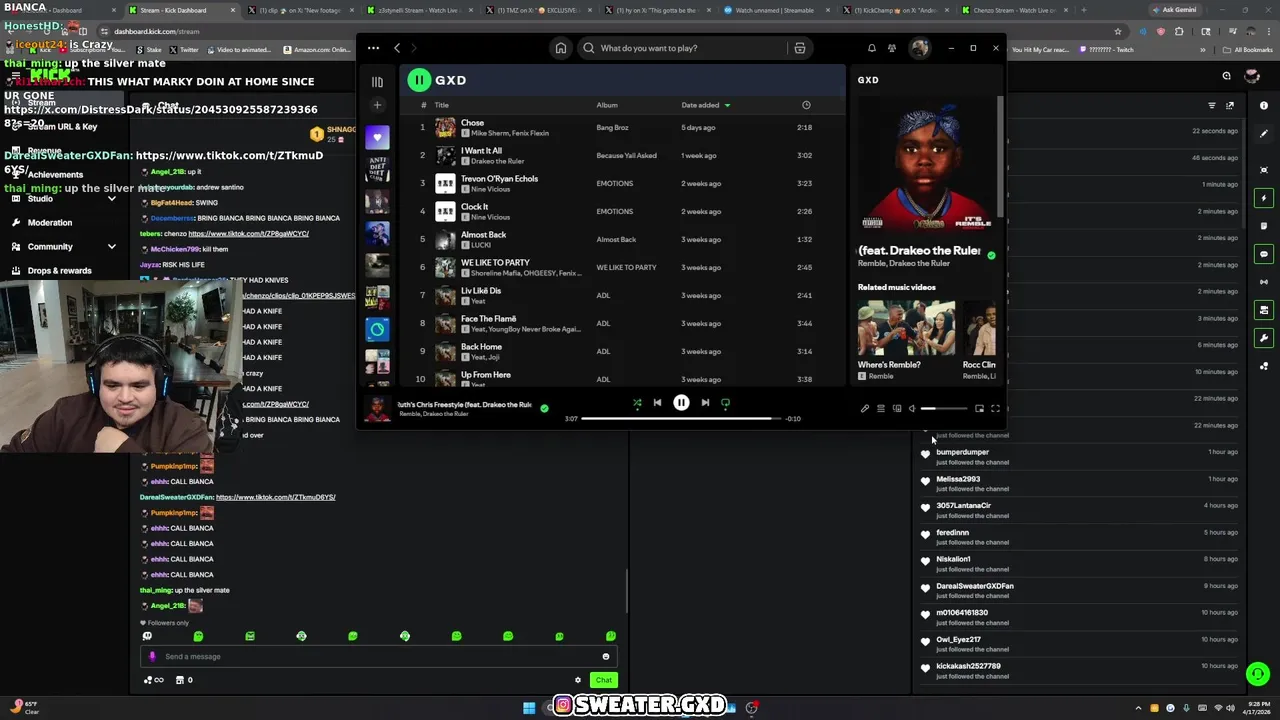Viewport: 1280px width, 720px height.
Task: Open Spotify notifications bell
Action: [x=872, y=48]
